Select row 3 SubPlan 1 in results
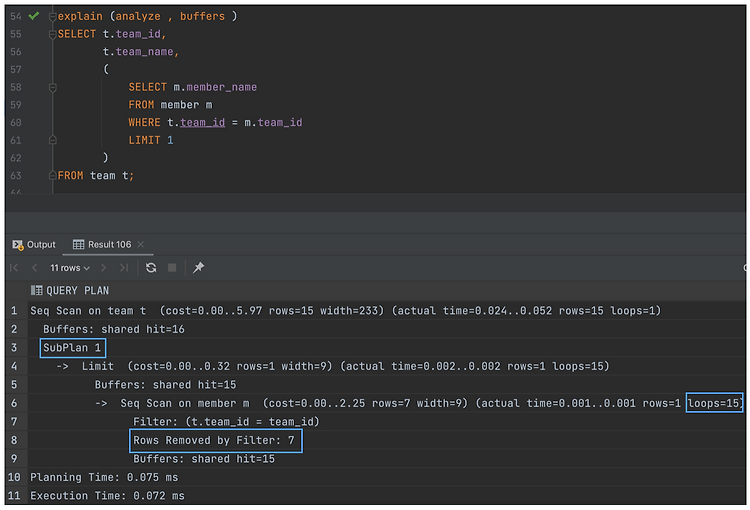This screenshot has height=510, width=750. click(x=72, y=348)
